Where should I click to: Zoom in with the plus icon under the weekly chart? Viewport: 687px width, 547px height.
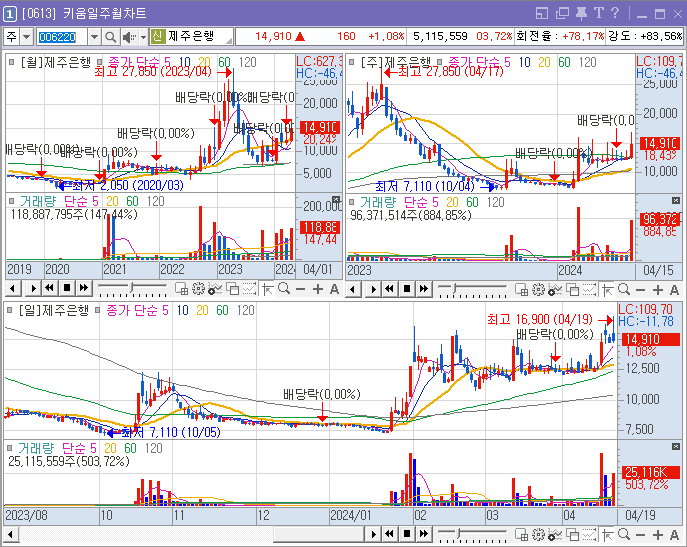[x=658, y=290]
